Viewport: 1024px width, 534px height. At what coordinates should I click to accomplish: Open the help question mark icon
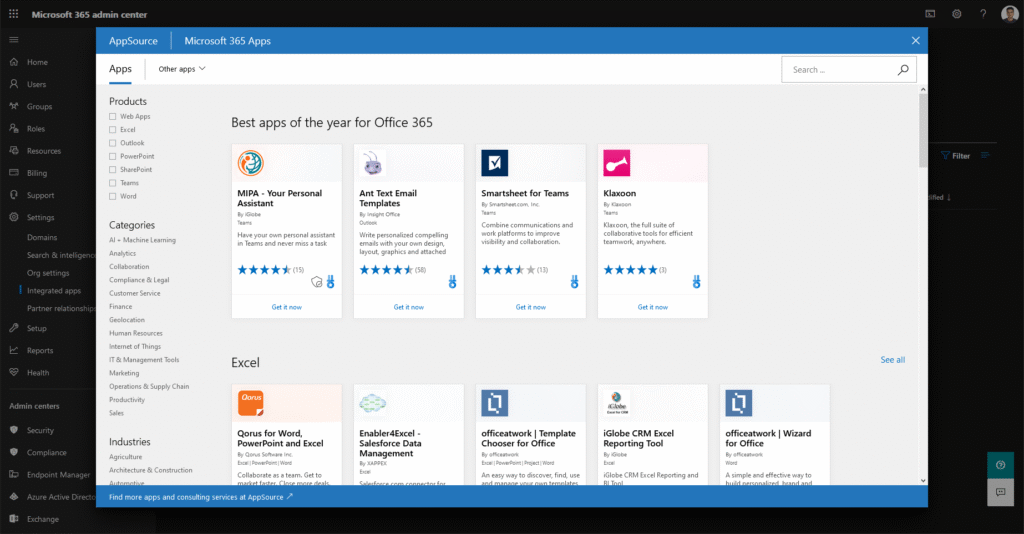[x=983, y=14]
